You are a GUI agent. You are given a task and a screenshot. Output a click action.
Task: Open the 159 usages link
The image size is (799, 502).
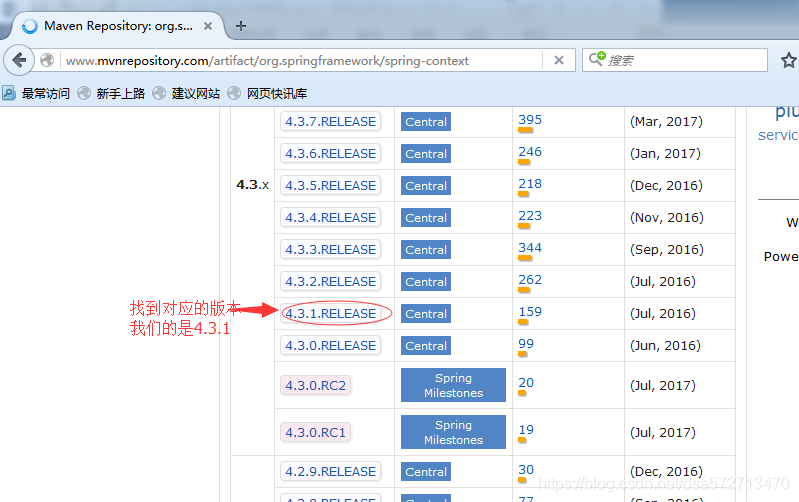coord(530,312)
